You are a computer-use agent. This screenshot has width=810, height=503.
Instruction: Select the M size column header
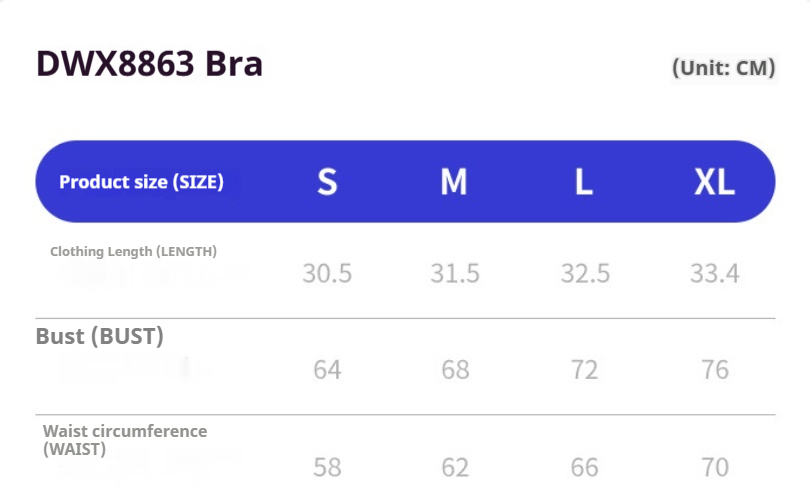pyautogui.click(x=454, y=182)
